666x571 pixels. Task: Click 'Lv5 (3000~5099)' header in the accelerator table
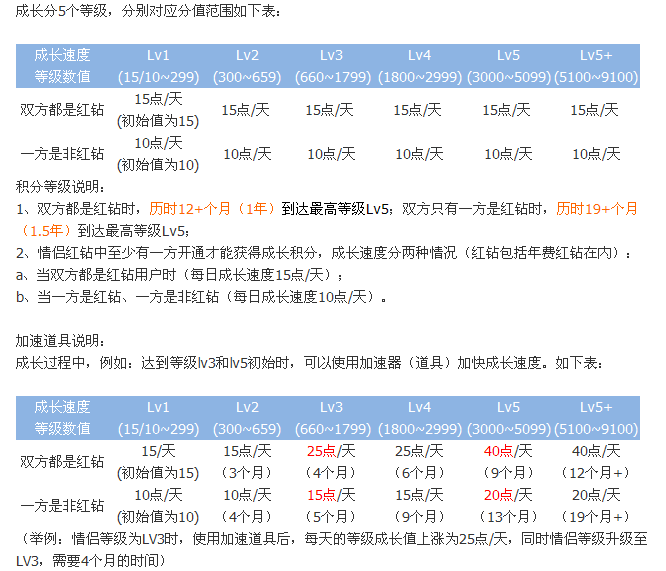pyautogui.click(x=508, y=418)
